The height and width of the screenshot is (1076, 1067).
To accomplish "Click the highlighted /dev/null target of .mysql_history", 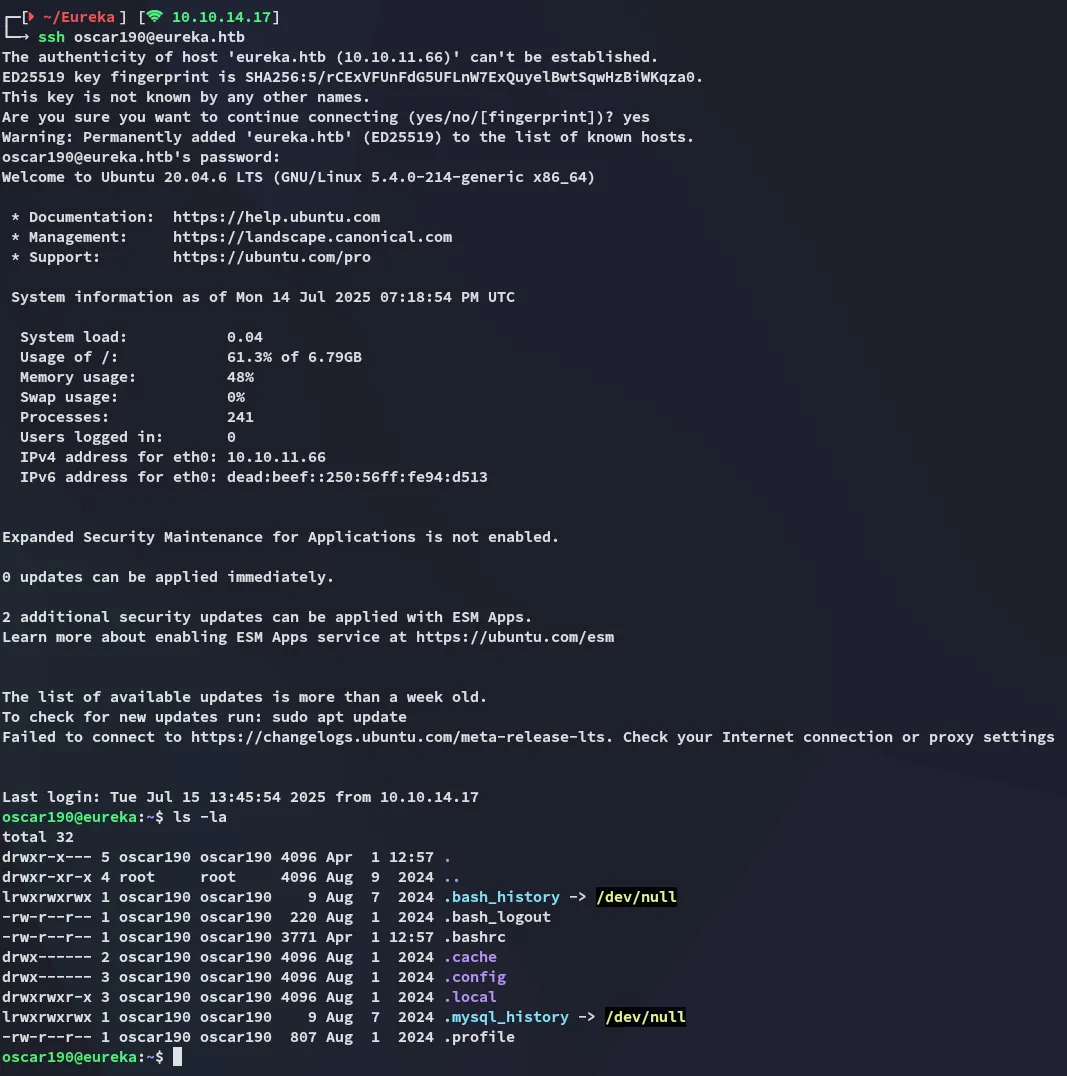I will pyautogui.click(x=645, y=1017).
